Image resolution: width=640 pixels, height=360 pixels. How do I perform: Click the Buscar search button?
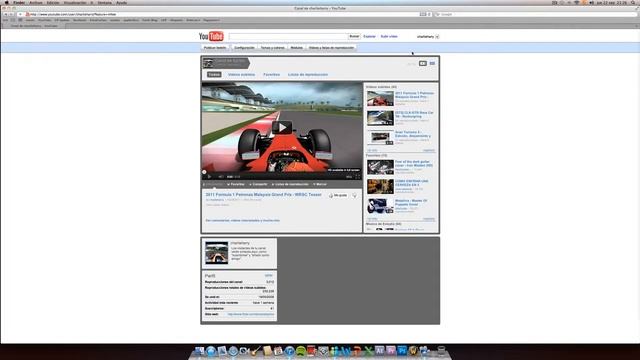click(354, 36)
